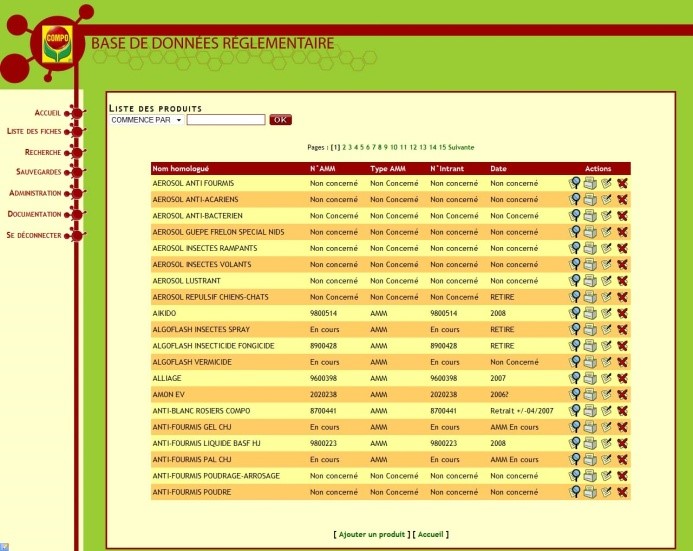Click Ajouter un produit link
The height and width of the screenshot is (551, 693).
[x=372, y=534]
